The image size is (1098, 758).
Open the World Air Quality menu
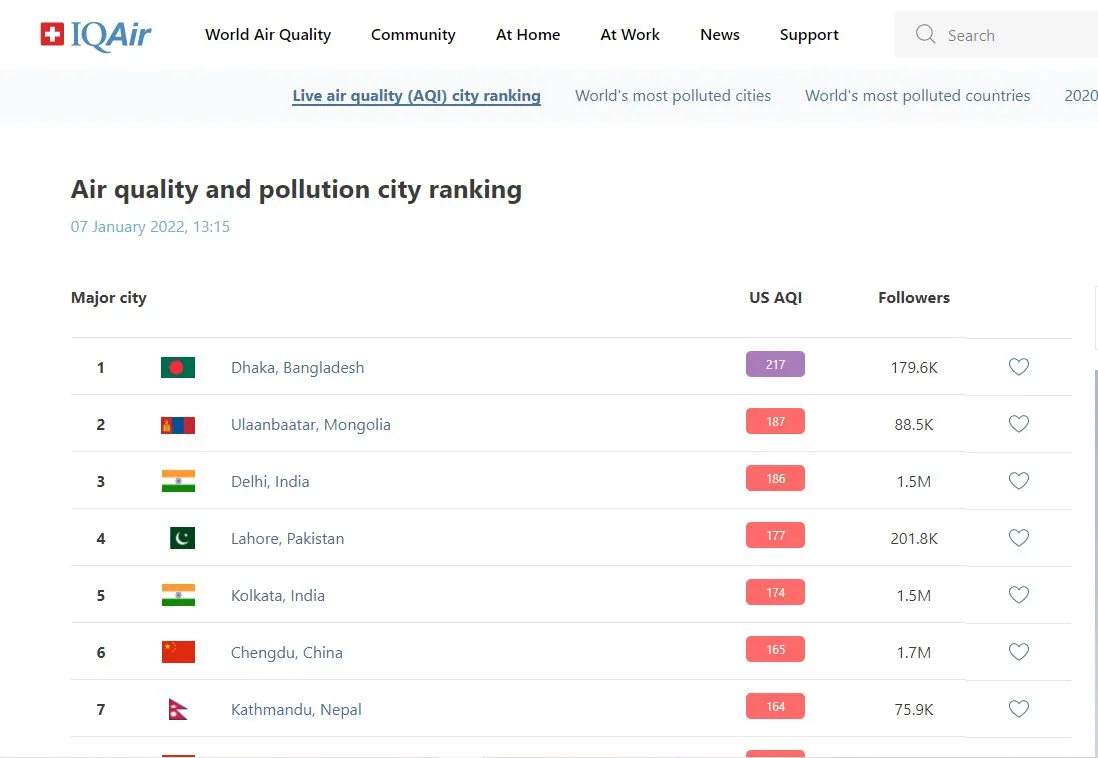pos(268,35)
